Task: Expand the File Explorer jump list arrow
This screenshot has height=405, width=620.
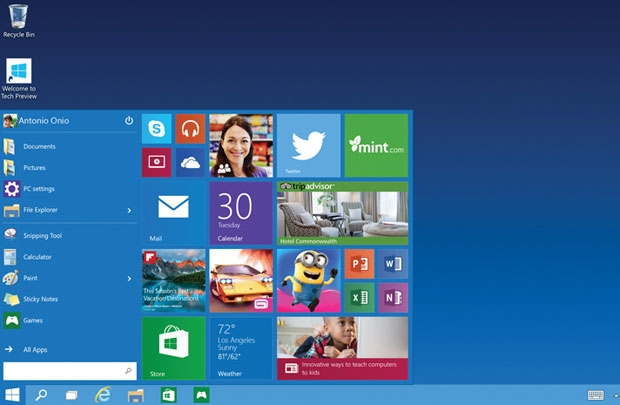Action: (129, 210)
